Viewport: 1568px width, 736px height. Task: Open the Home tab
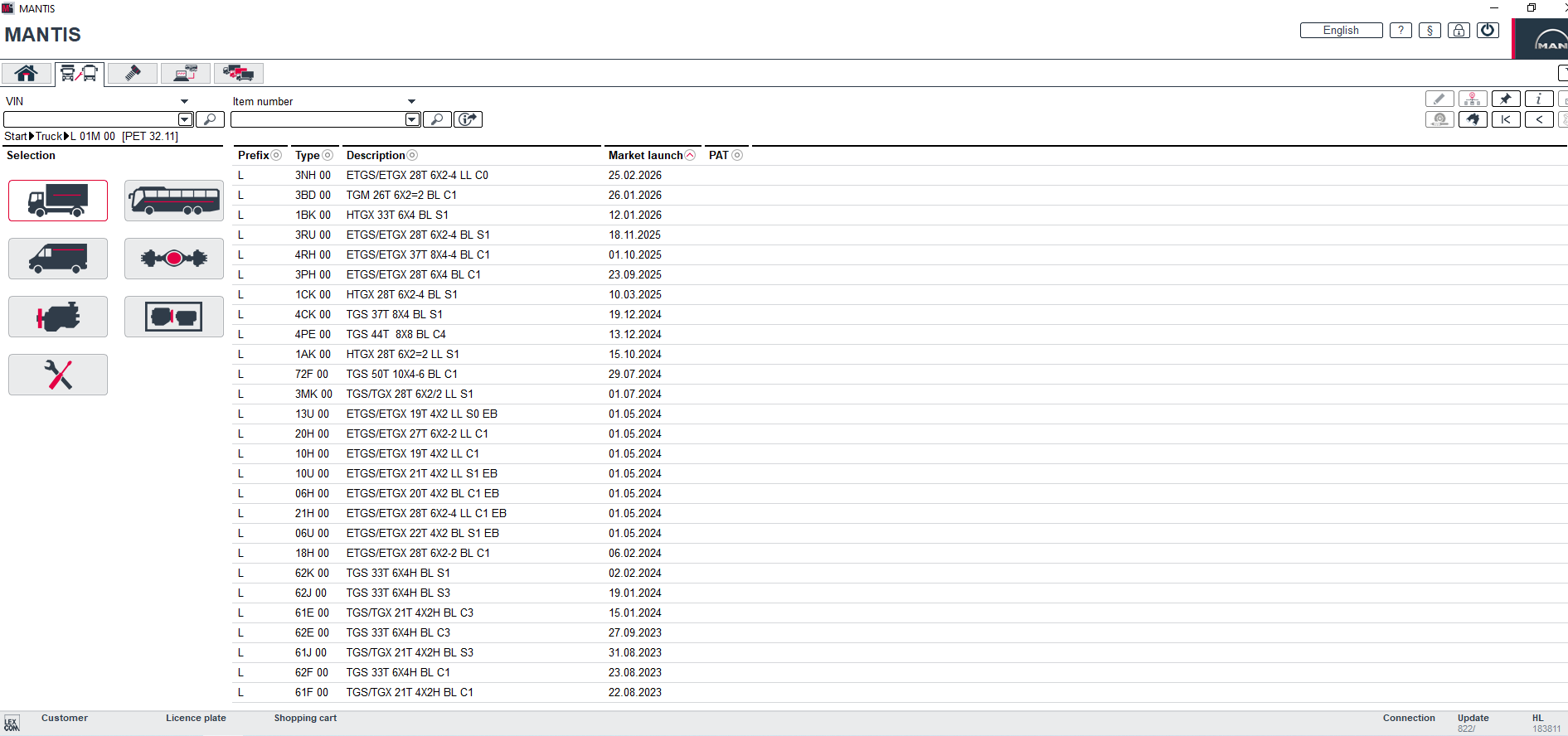[x=27, y=73]
